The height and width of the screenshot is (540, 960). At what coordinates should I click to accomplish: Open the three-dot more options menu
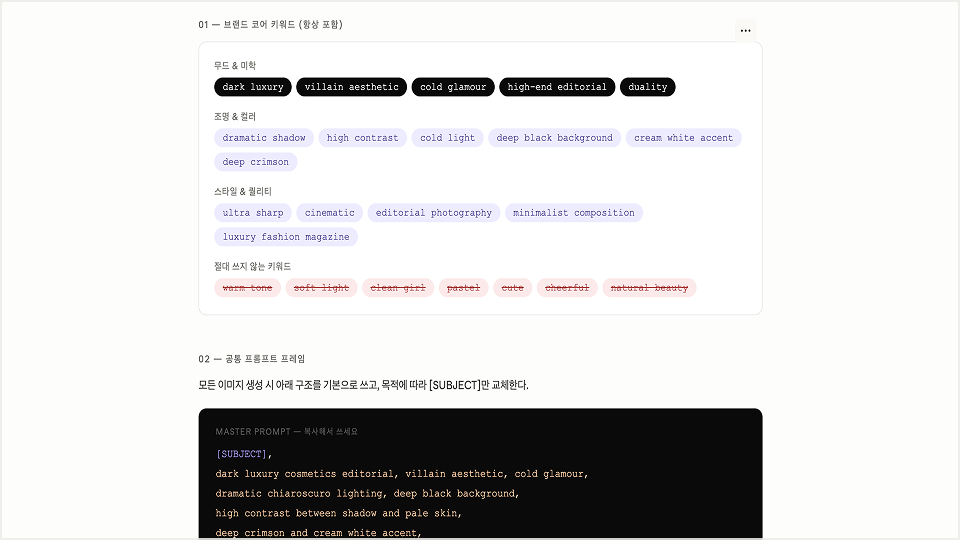click(x=745, y=31)
